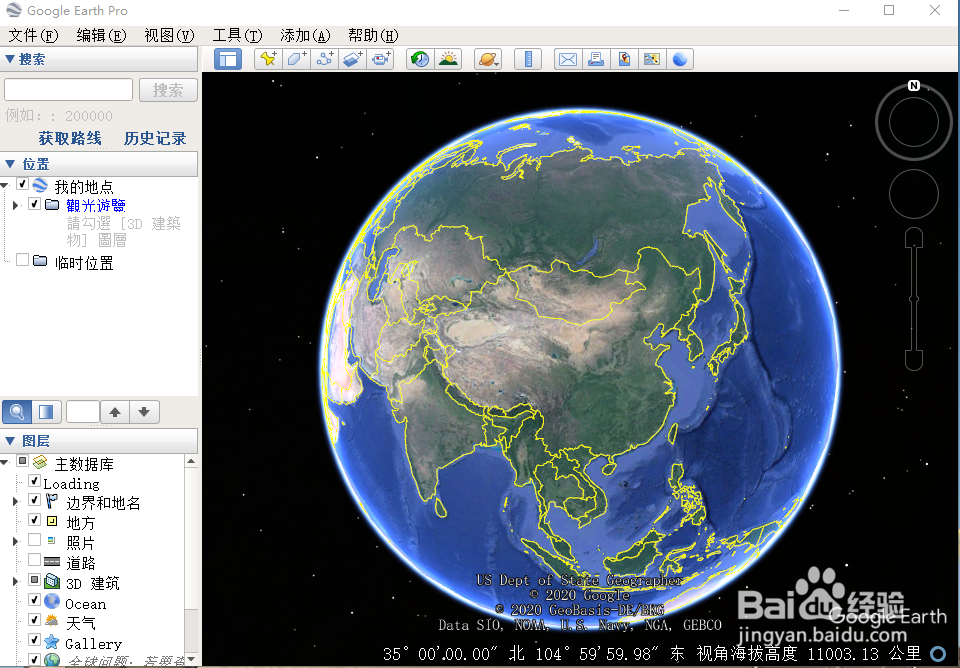Enable the 道路 layer checkbox

pos(34,560)
